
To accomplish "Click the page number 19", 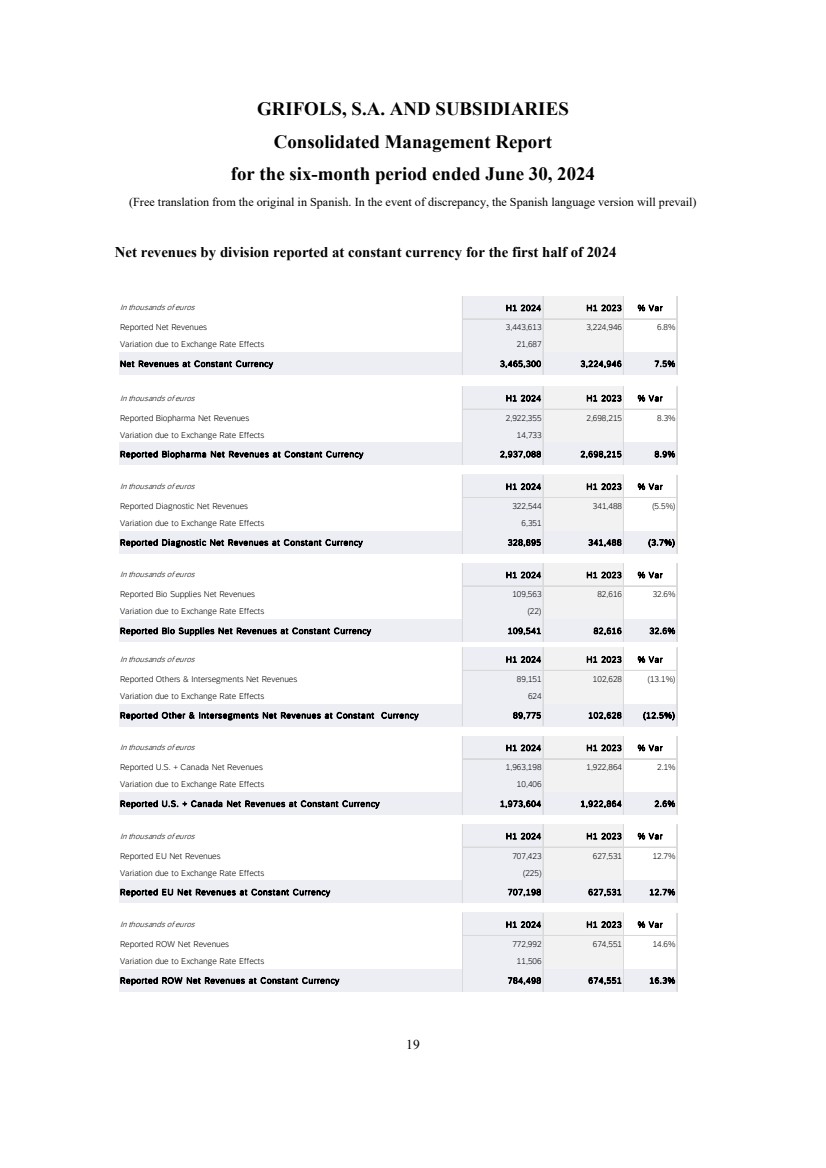I will (x=413, y=1045).
